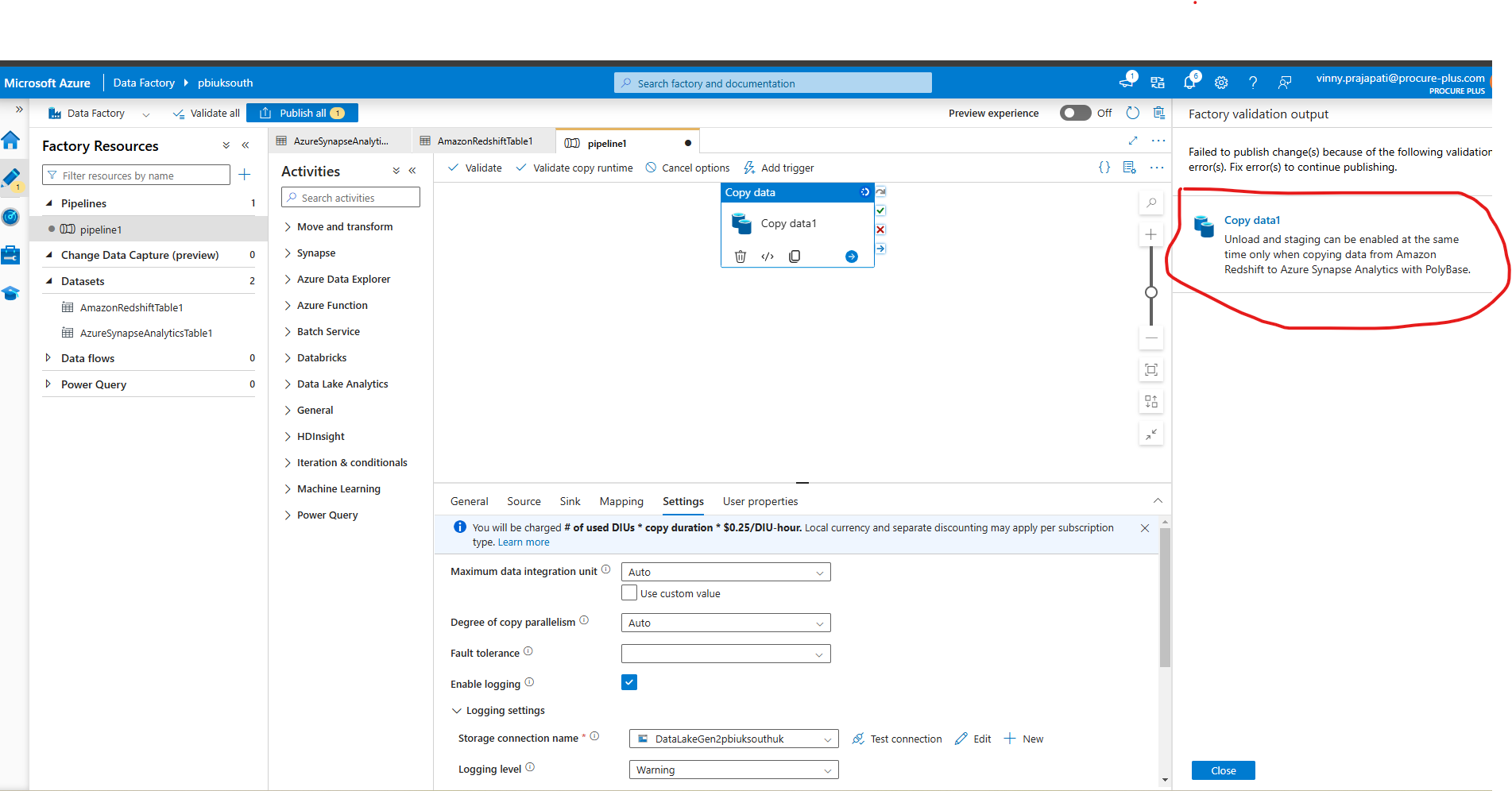1512x791 pixels.
Task: View Copy data1 source code icon
Action: point(768,257)
